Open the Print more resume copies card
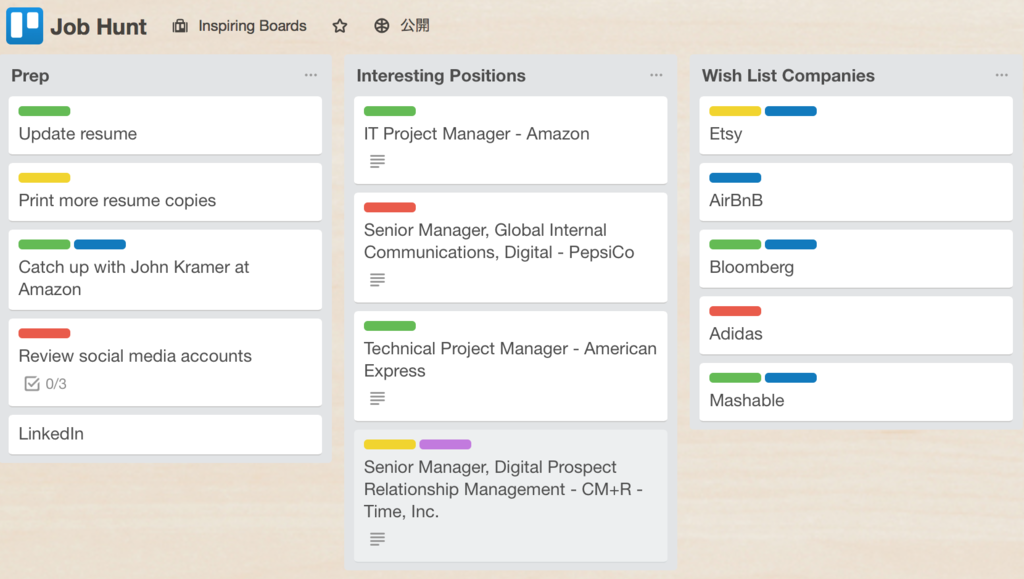This screenshot has width=1024, height=579. (165, 192)
